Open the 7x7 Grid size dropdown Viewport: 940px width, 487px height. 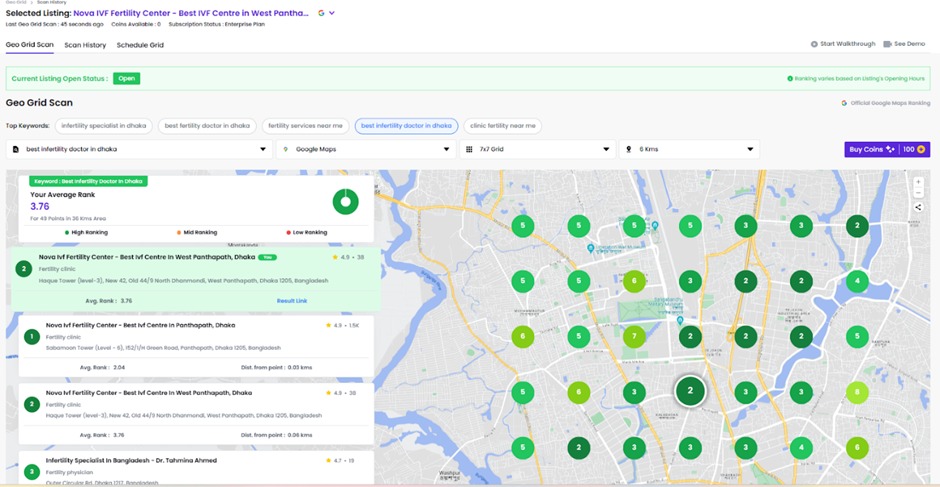click(x=538, y=149)
